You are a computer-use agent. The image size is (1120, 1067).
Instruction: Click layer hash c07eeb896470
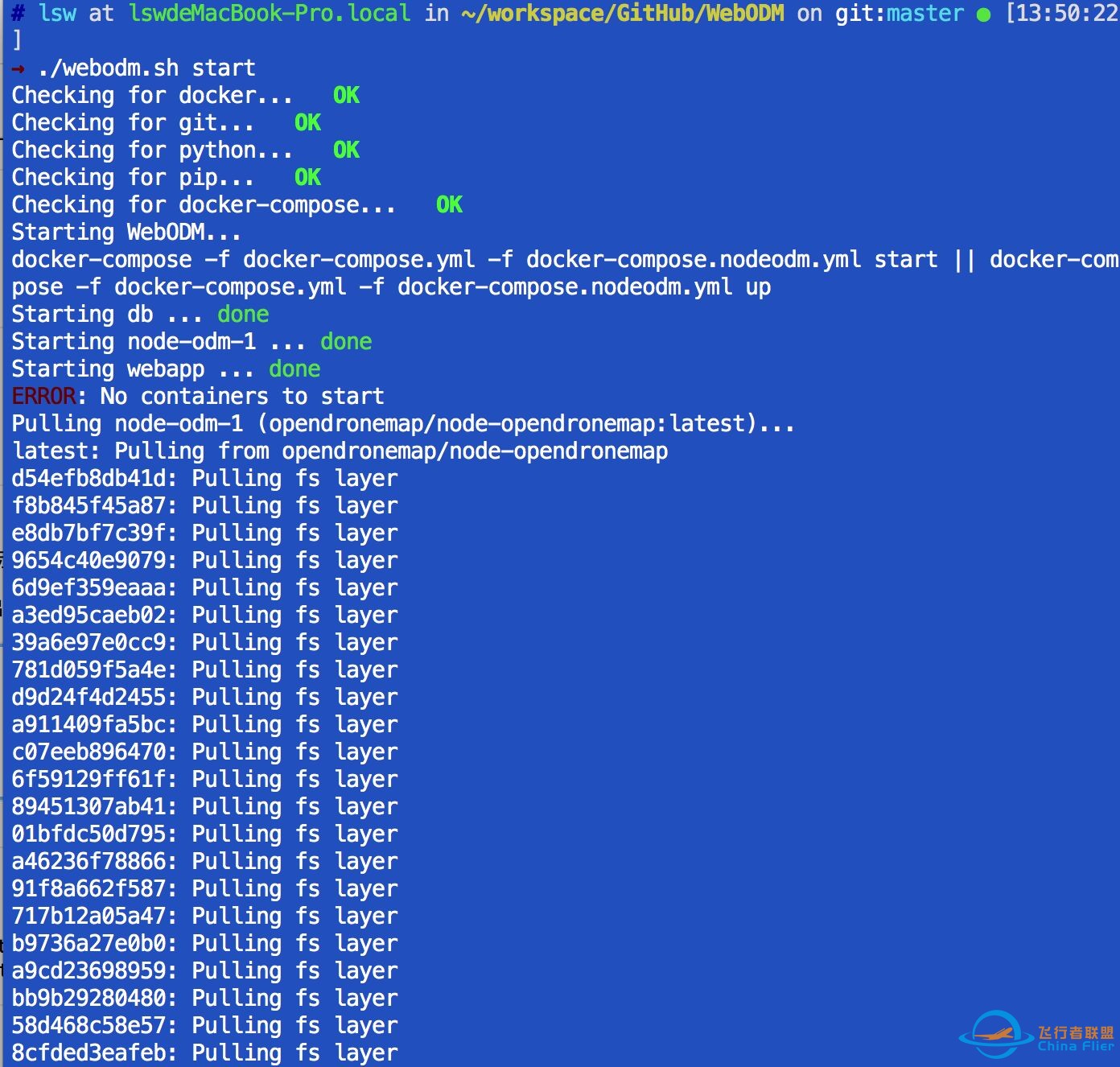pyautogui.click(x=89, y=752)
